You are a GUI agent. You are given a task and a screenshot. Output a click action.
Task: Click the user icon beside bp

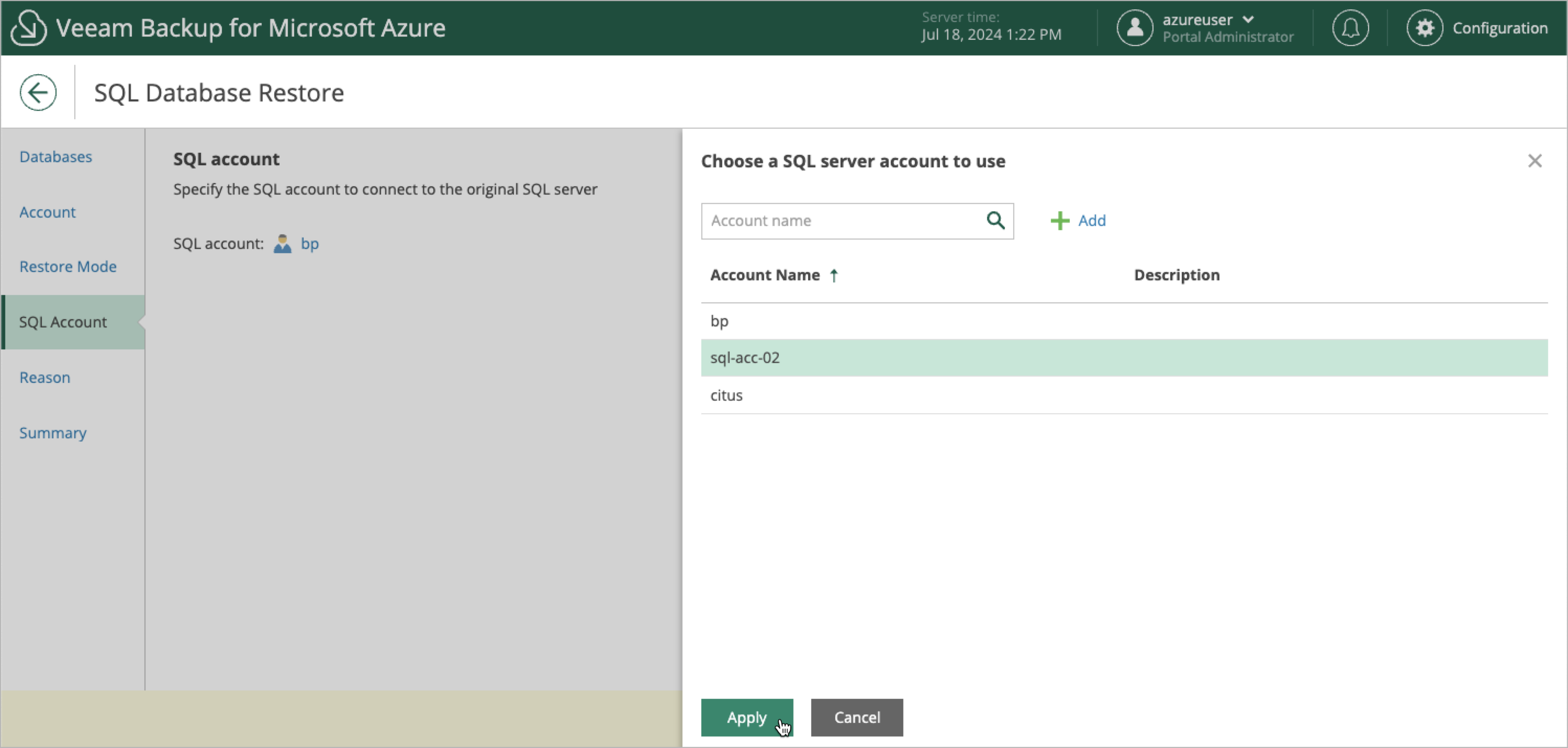pyautogui.click(x=282, y=244)
